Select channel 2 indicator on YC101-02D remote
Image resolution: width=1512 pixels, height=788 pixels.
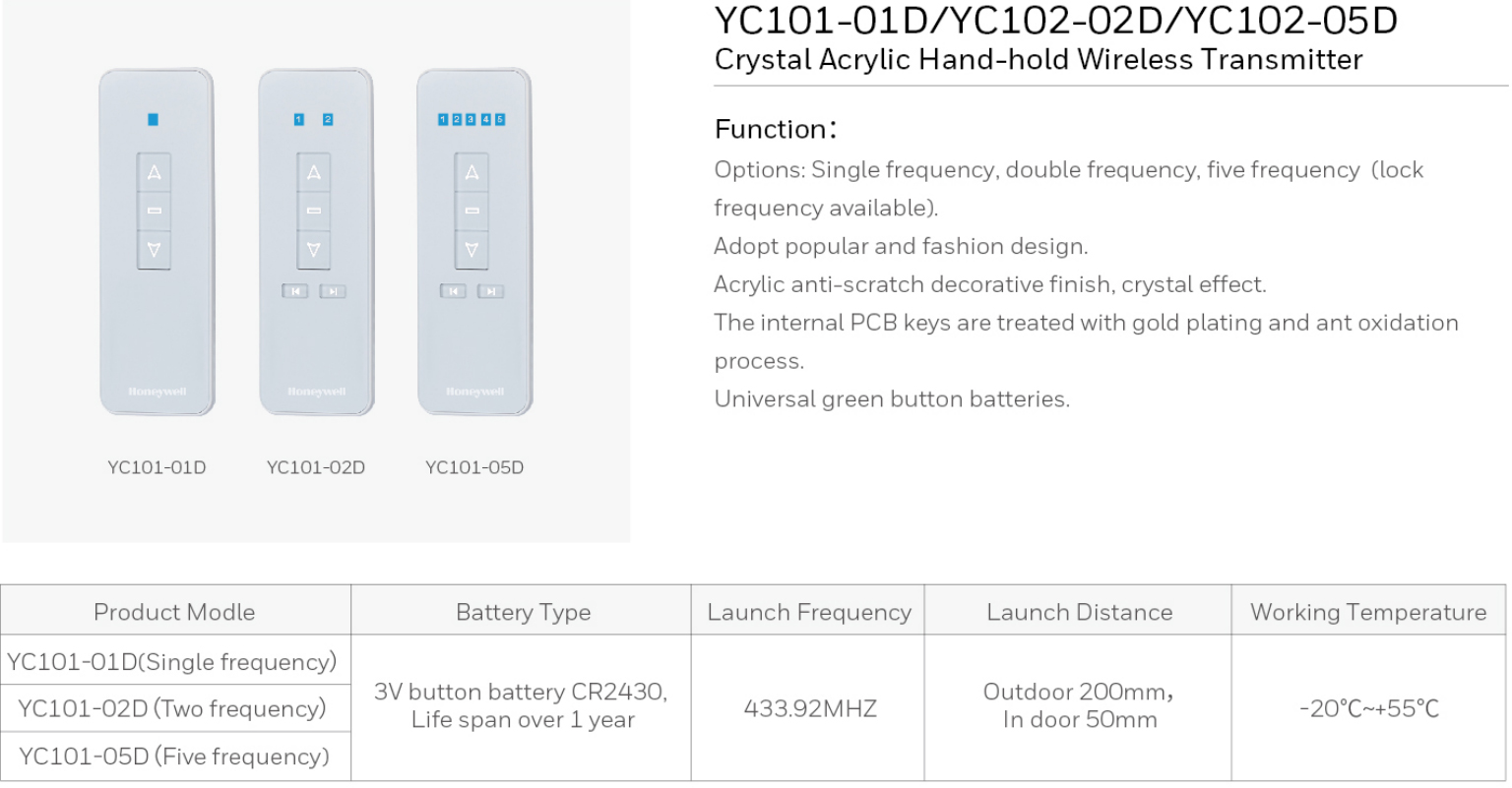pos(328,119)
